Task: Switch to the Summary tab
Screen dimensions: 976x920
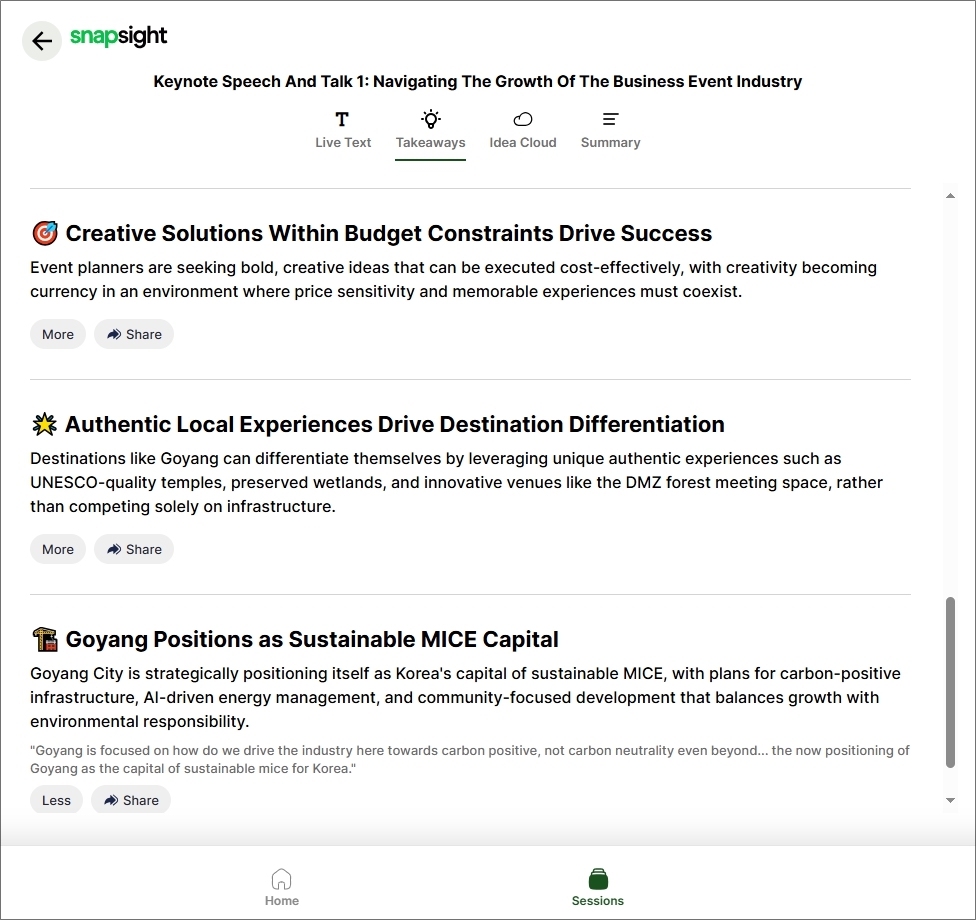Action: pos(610,142)
